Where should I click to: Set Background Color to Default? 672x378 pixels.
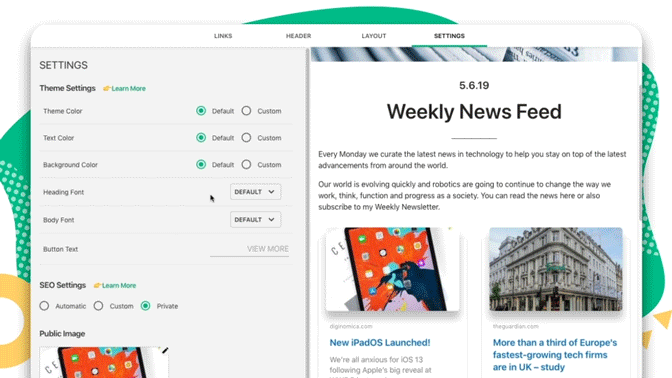(201, 165)
